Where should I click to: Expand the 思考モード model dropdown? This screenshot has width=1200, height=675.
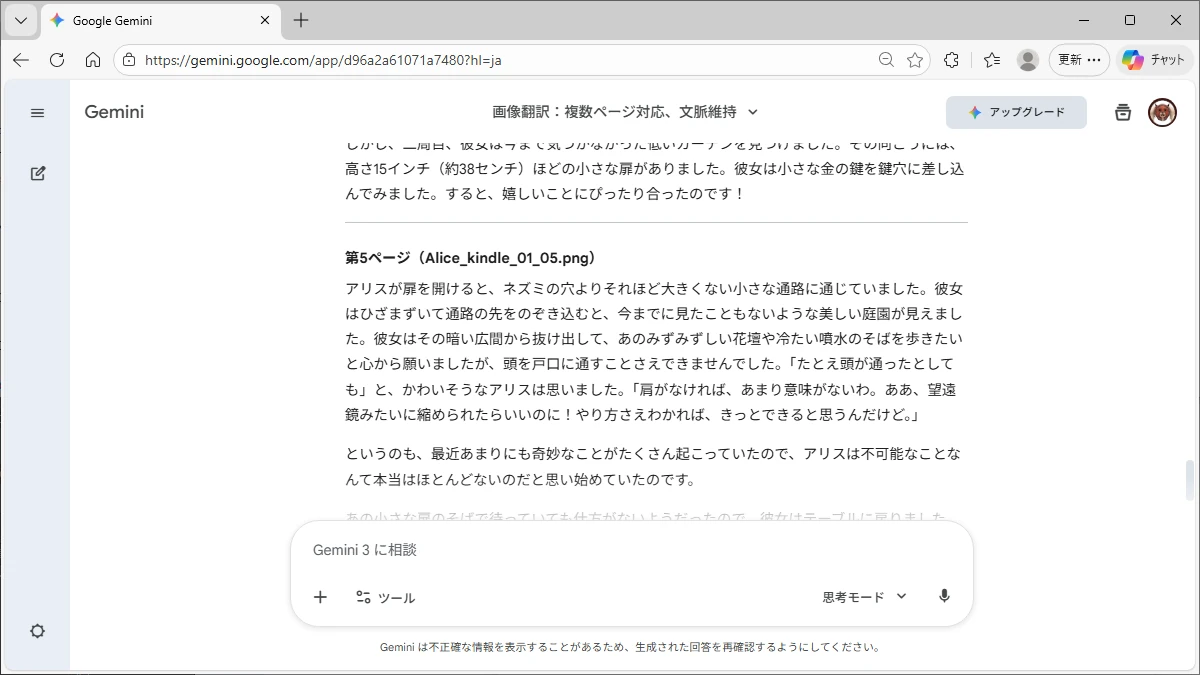tap(864, 597)
